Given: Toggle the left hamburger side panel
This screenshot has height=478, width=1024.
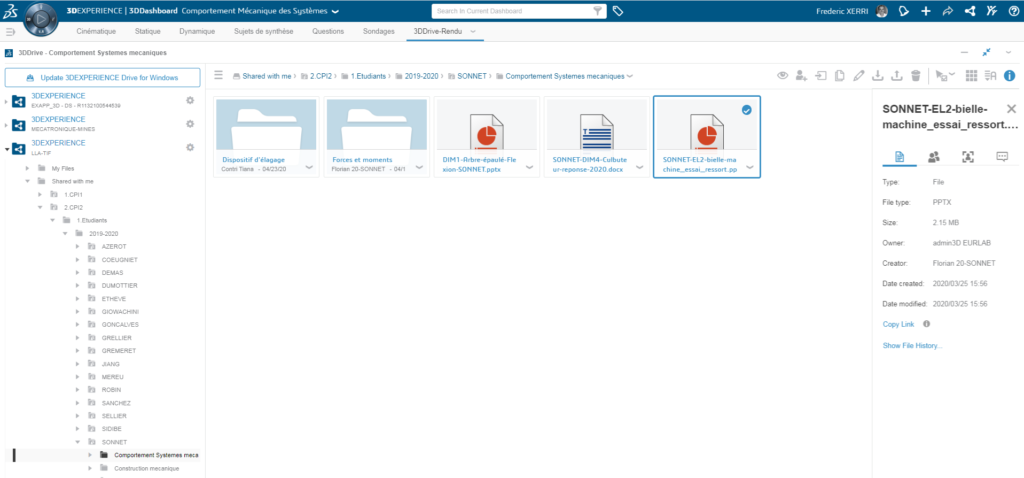Looking at the screenshot, I should tap(10, 31).
